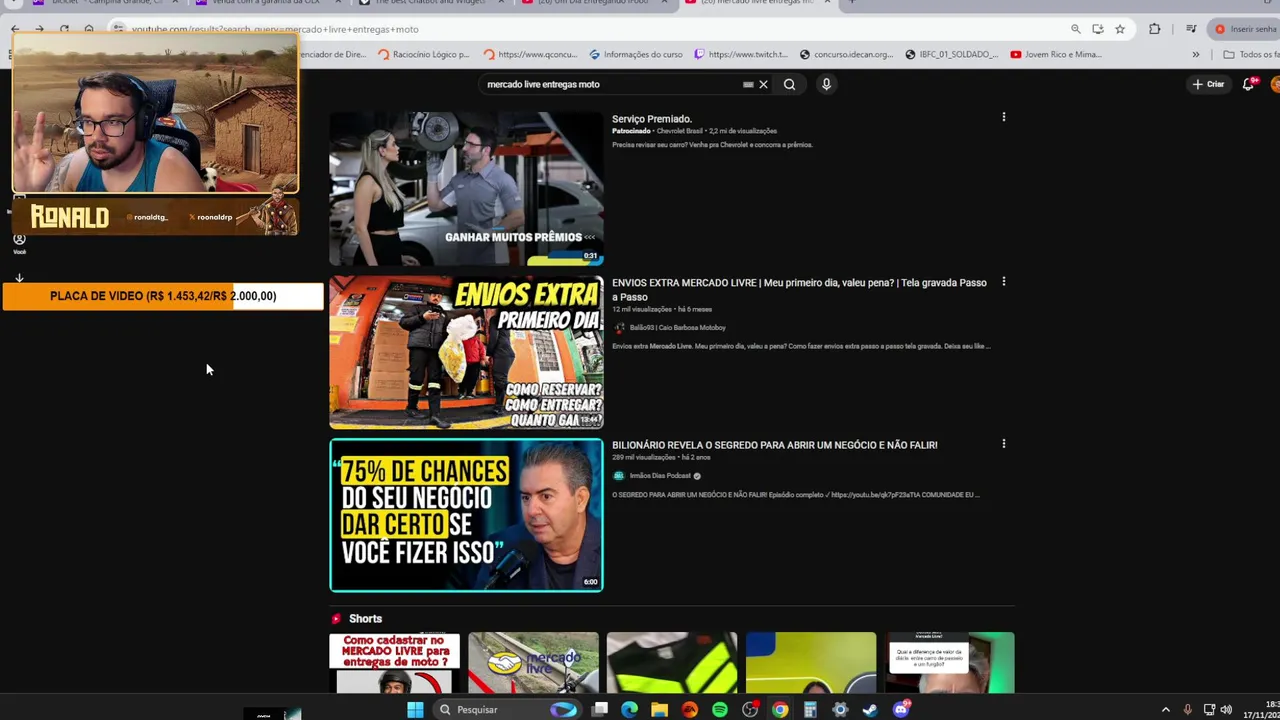This screenshot has height=720, width=1280.
Task: Open the zoom magnifier icon in the address bar
Action: [x=1075, y=29]
